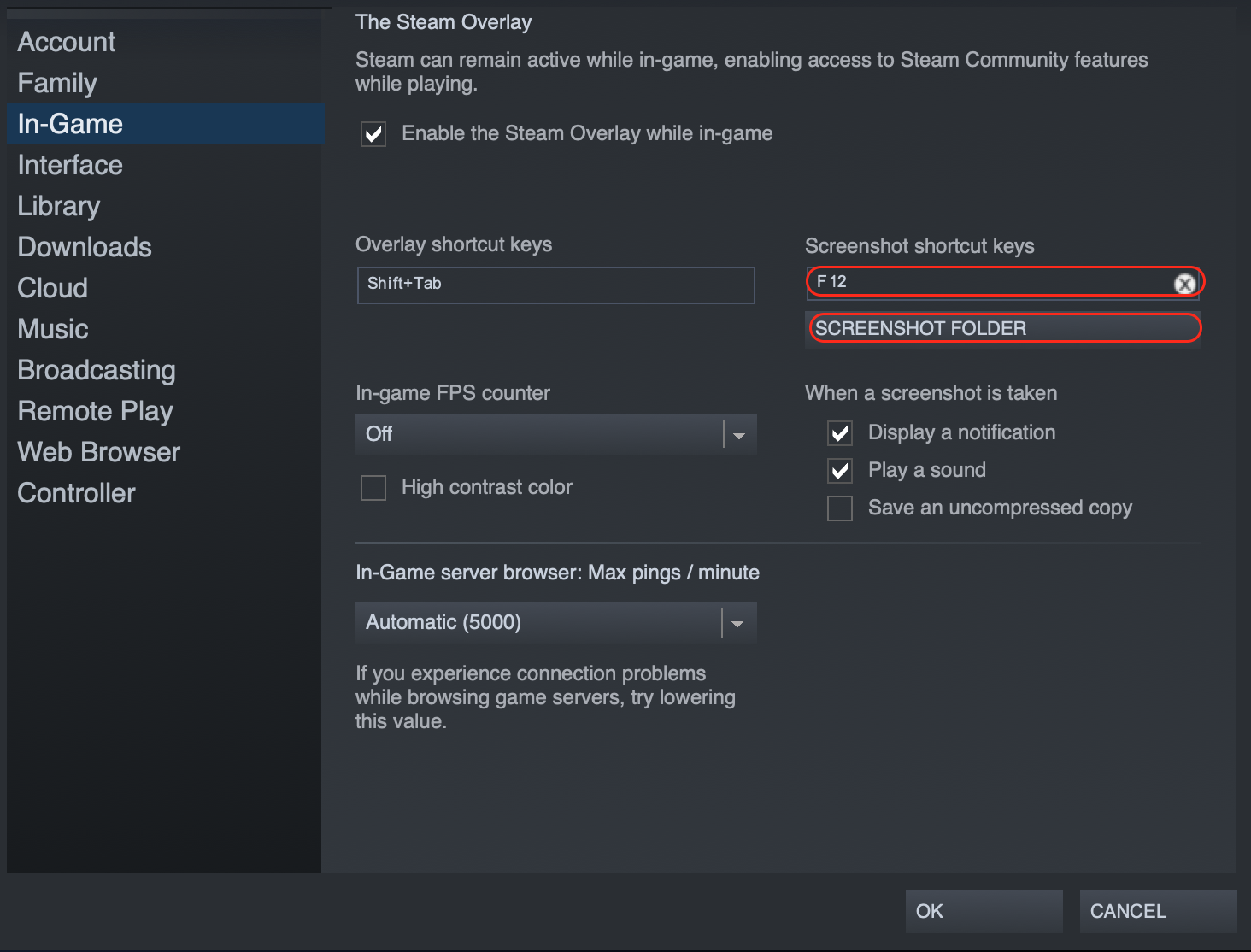Go to Broadcasting settings
This screenshot has width=1251, height=952.
coord(165,370)
